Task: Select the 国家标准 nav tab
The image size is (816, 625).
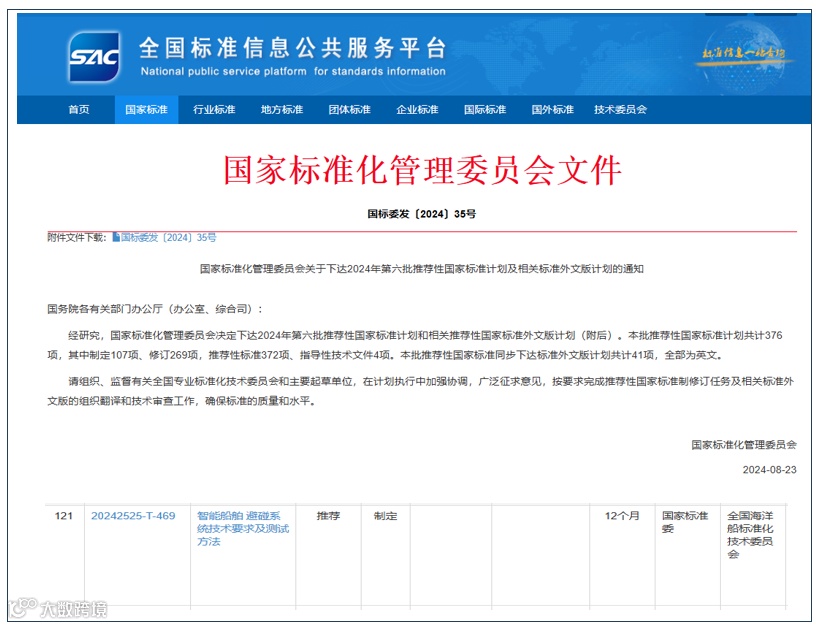Action: tap(146, 110)
